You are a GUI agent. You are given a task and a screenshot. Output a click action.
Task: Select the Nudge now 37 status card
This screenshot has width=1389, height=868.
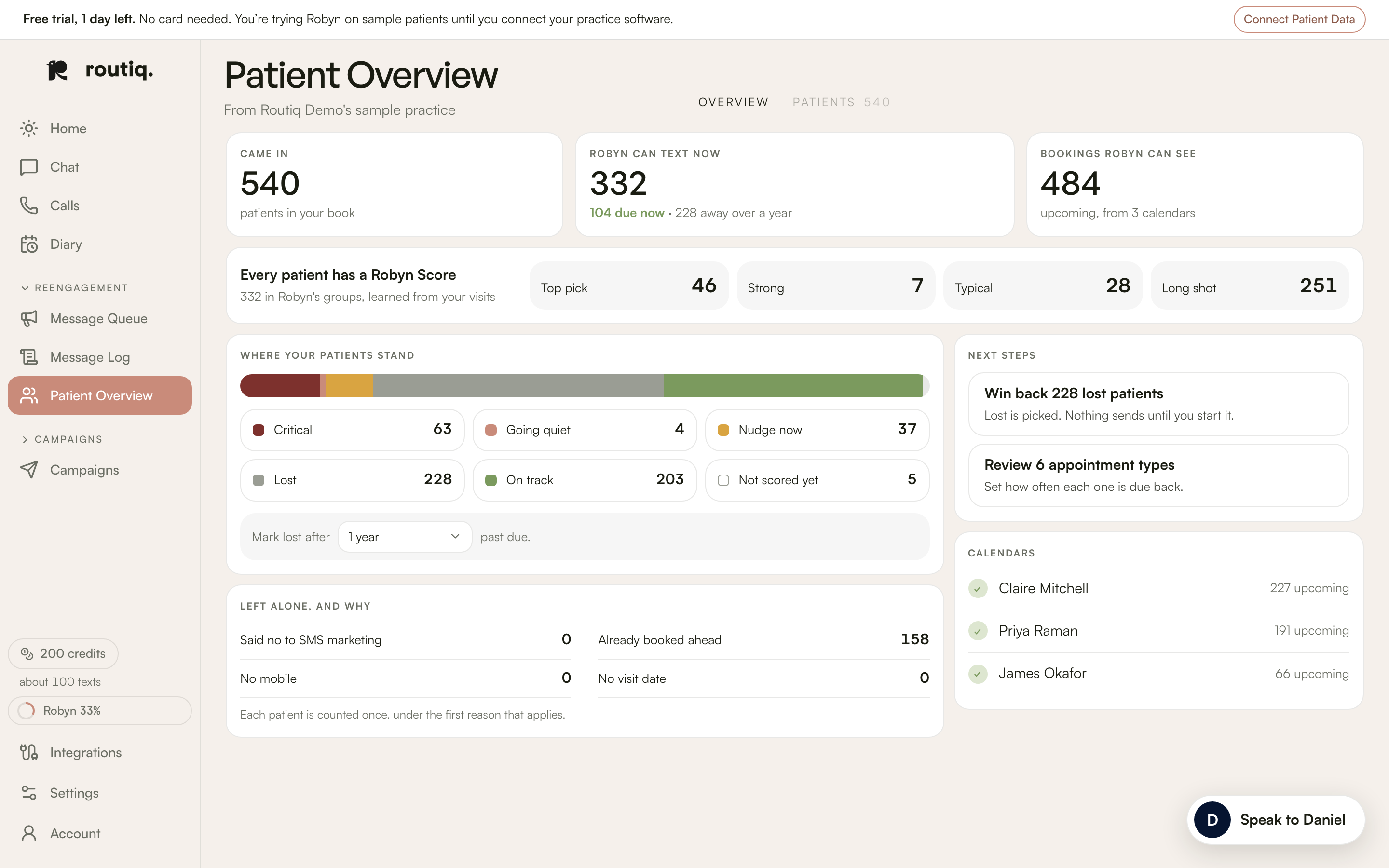[x=817, y=430]
